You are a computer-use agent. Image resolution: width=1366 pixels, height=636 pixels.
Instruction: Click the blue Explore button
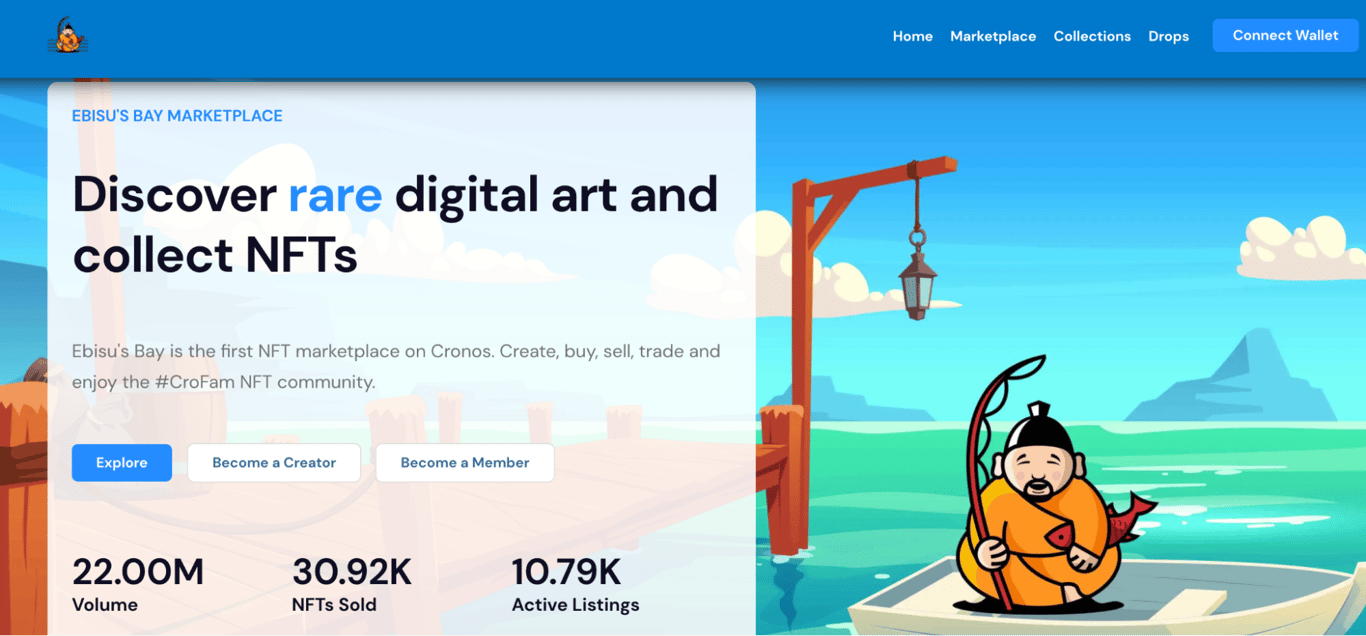(122, 463)
